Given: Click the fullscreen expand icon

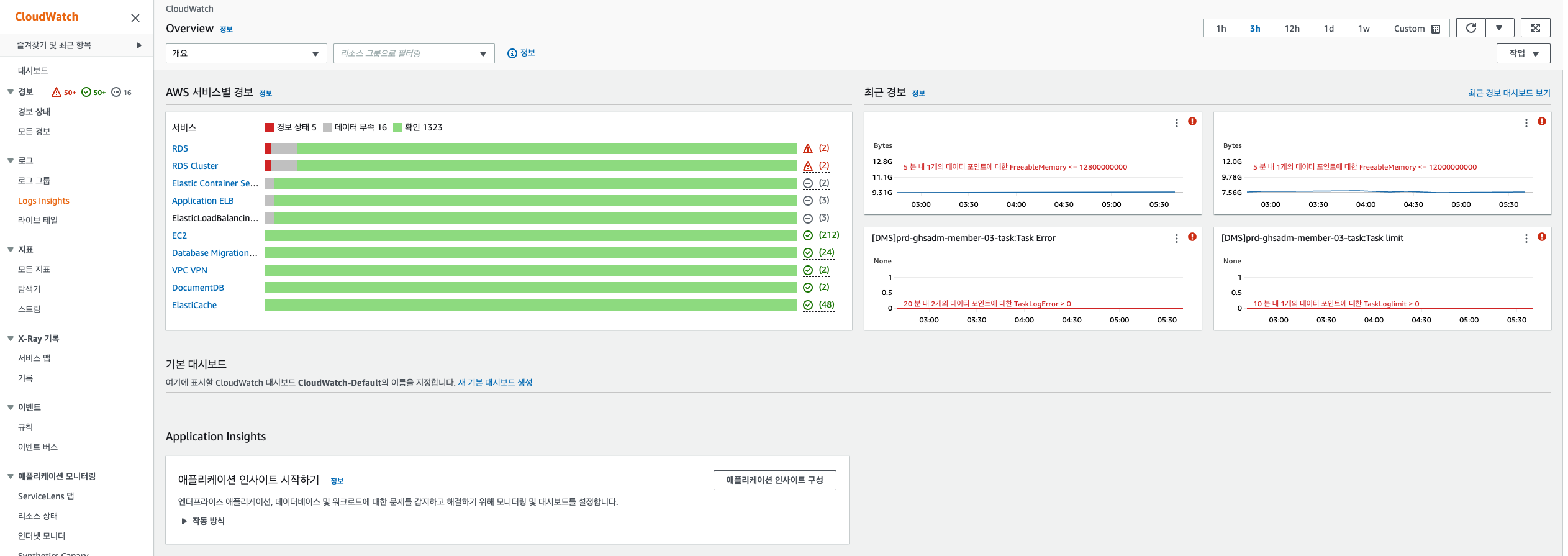Looking at the screenshot, I should [1535, 28].
